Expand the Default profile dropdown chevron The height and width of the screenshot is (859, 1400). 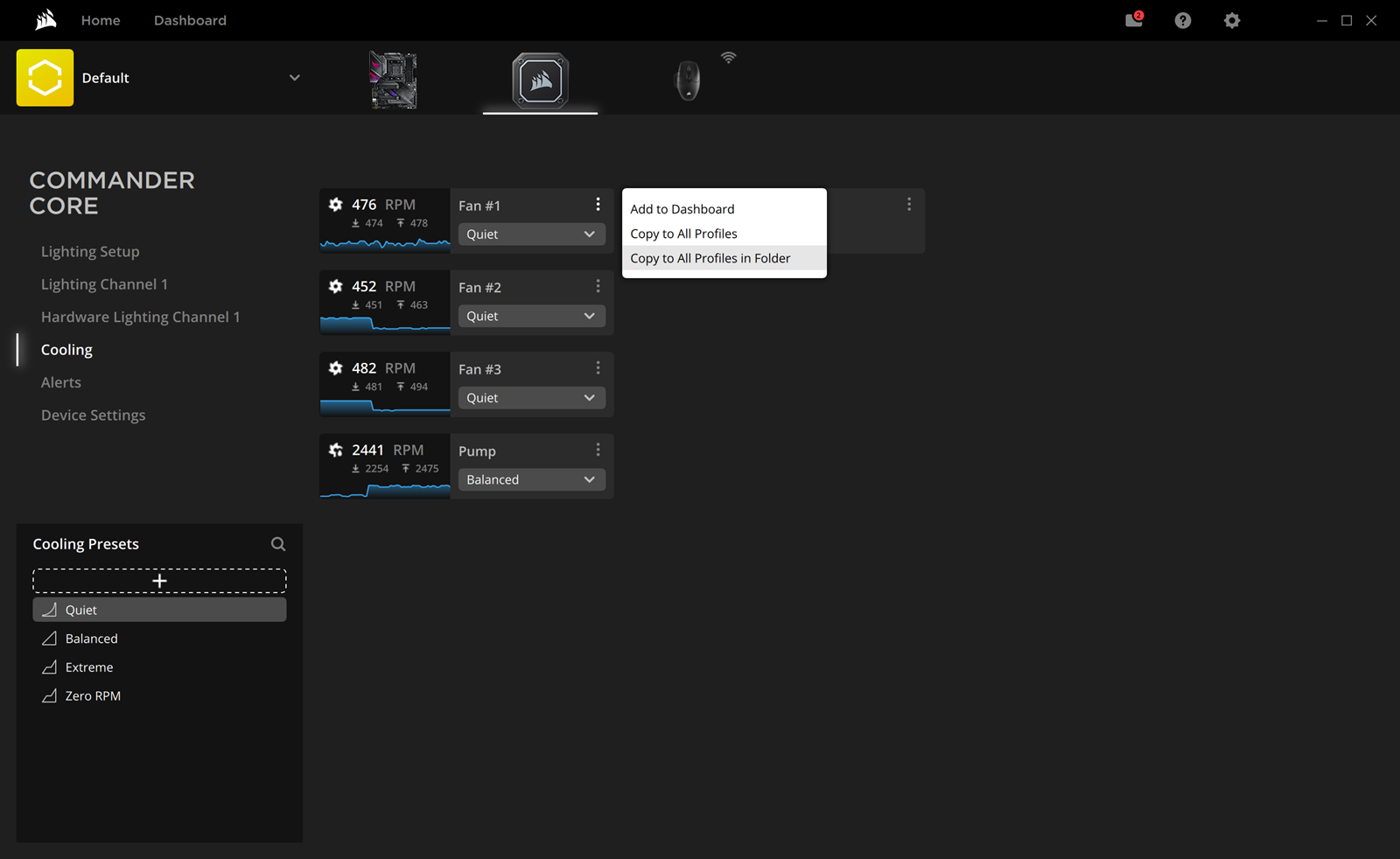click(295, 78)
